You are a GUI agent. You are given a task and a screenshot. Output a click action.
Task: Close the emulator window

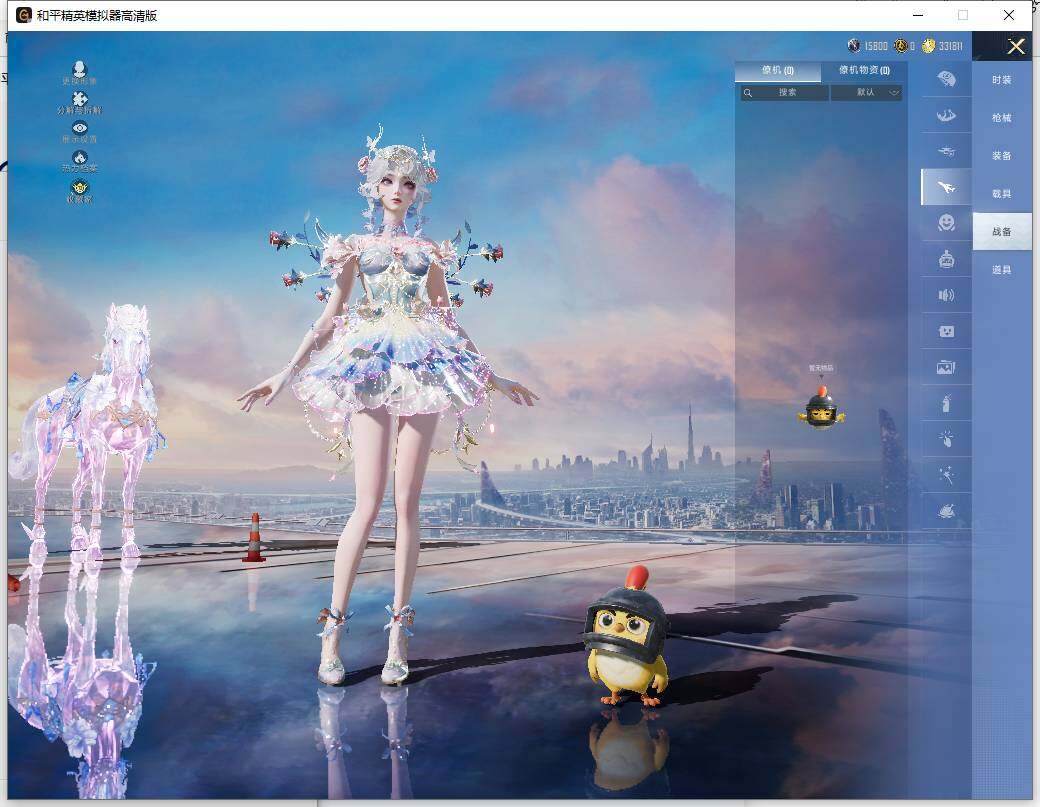tap(1009, 15)
